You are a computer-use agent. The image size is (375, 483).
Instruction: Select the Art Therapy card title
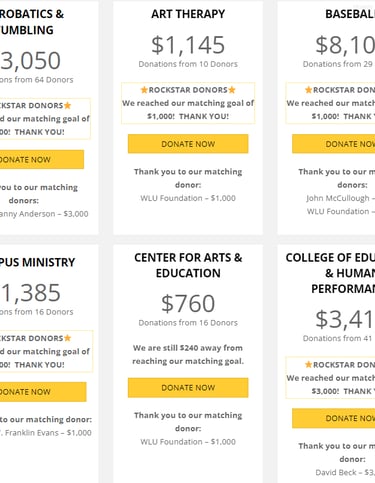(188, 14)
